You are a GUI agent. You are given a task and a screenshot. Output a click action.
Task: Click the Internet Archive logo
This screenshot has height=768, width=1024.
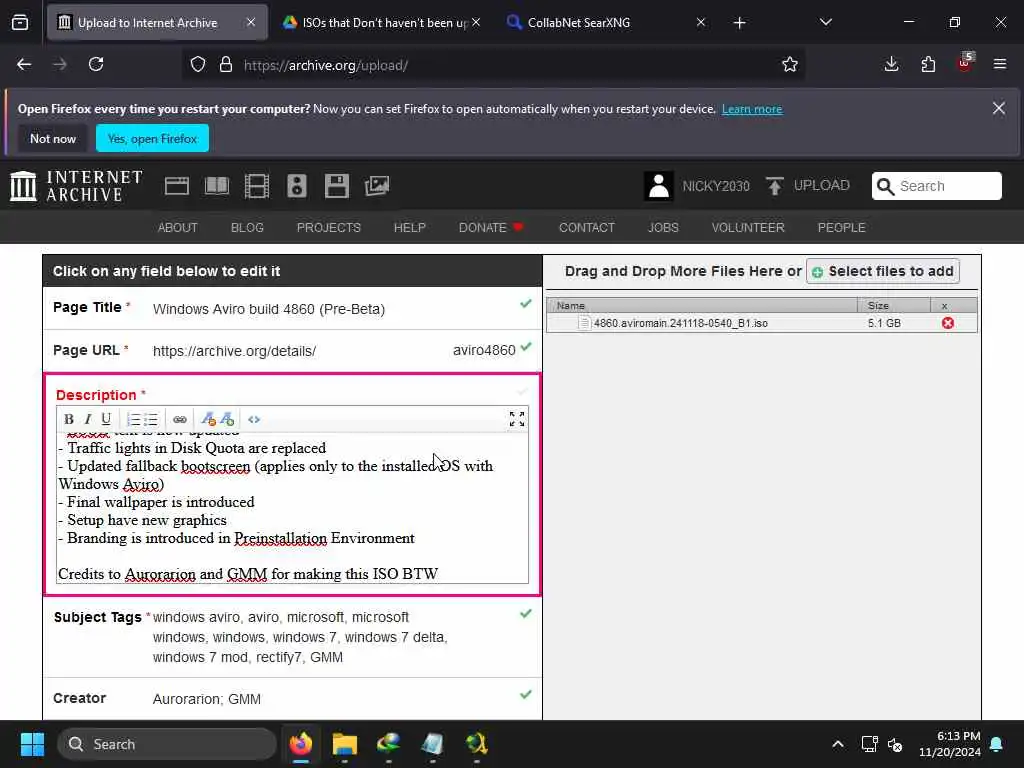point(76,186)
